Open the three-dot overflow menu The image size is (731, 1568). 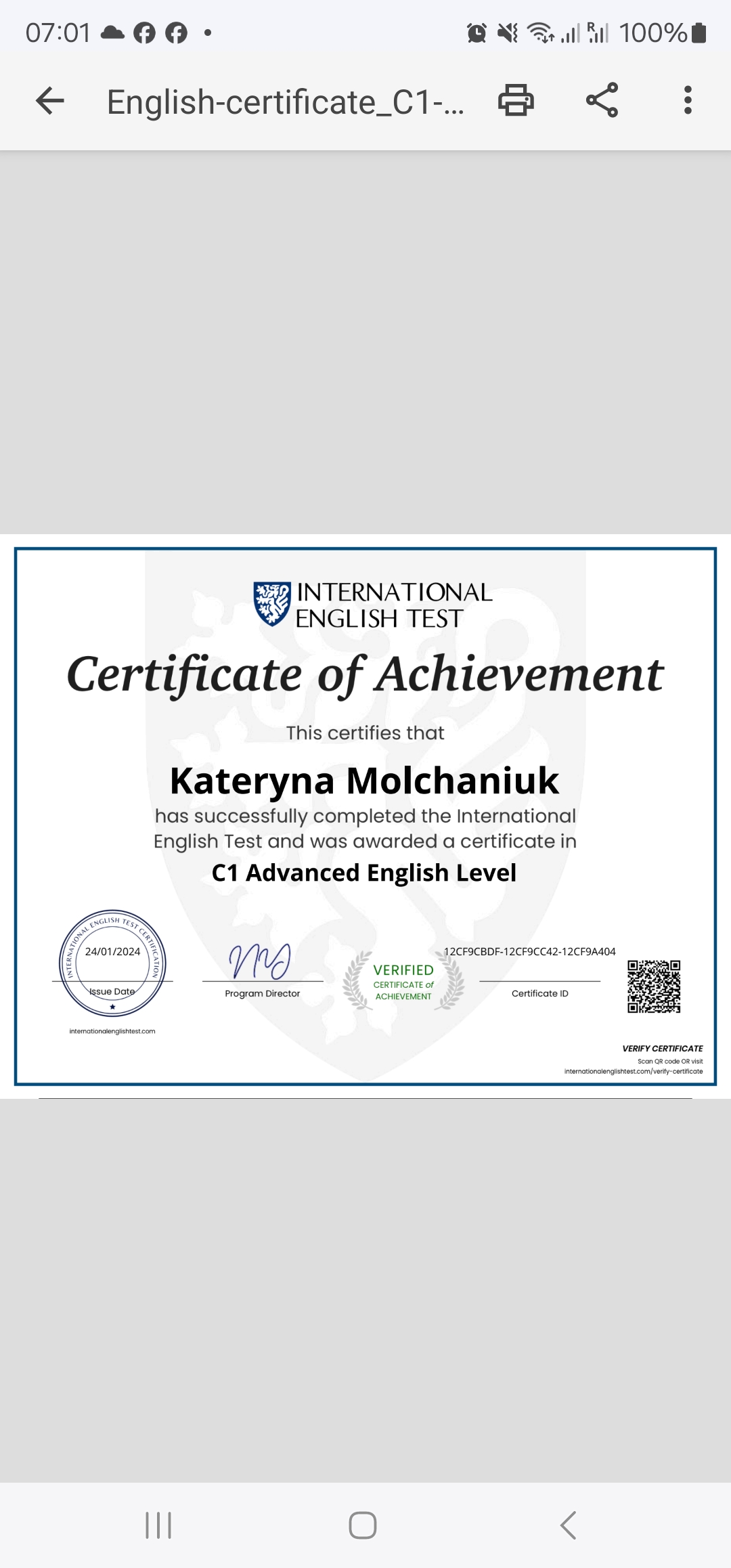pos(688,100)
